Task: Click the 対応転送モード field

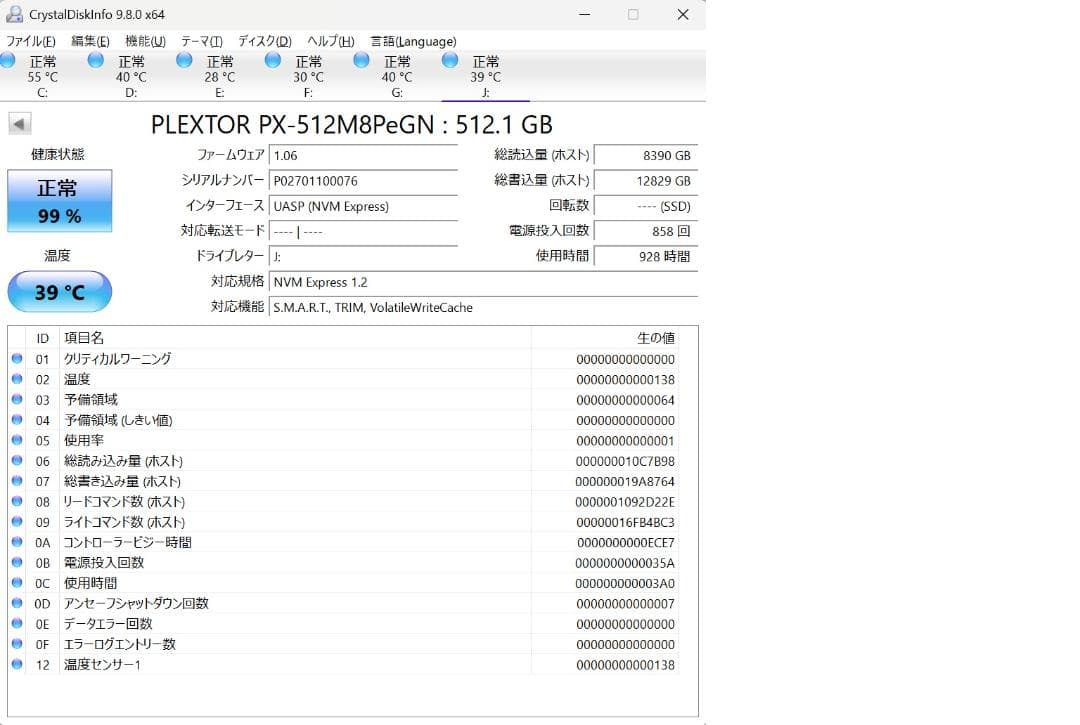Action: pyautogui.click(x=364, y=231)
